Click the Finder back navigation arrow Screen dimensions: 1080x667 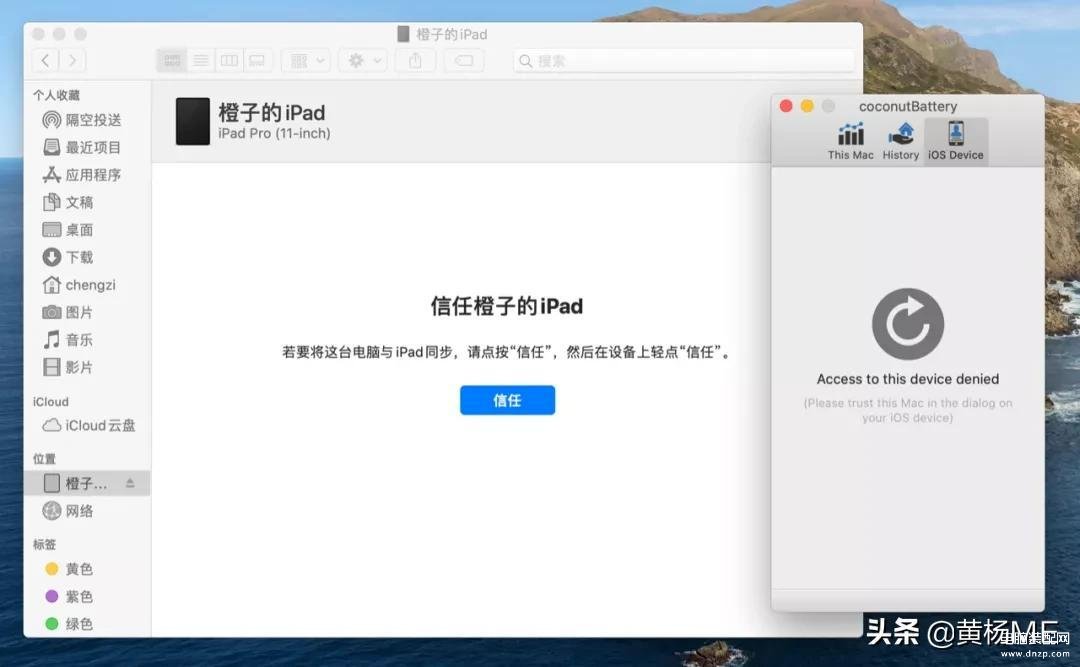click(46, 61)
